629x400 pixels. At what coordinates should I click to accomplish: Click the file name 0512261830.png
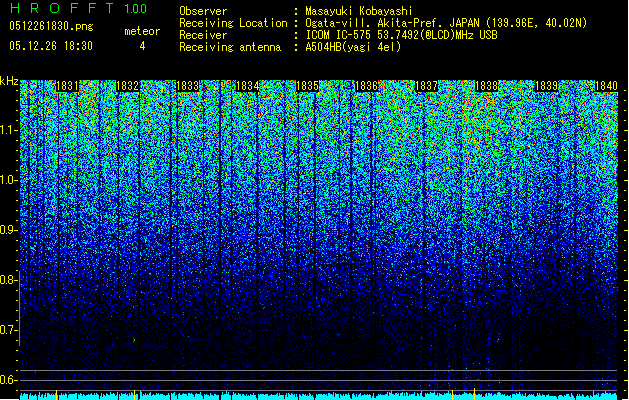(51, 26)
